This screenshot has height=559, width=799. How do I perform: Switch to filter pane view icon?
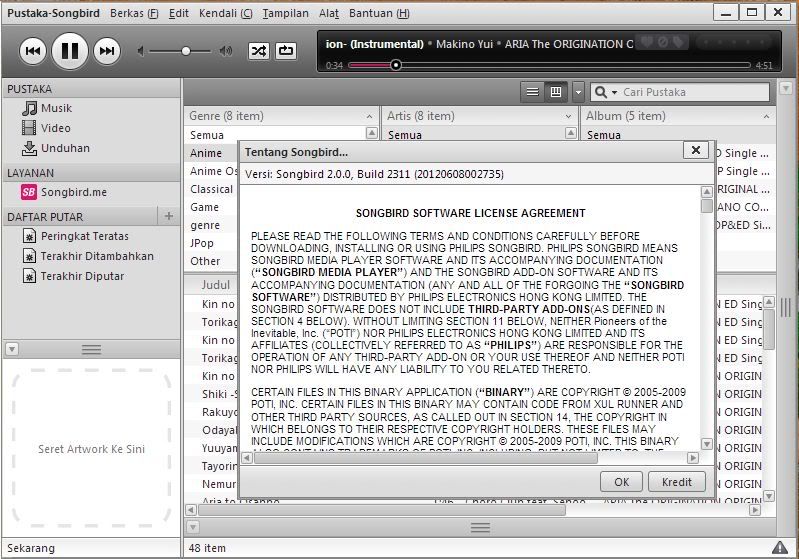pyautogui.click(x=556, y=92)
